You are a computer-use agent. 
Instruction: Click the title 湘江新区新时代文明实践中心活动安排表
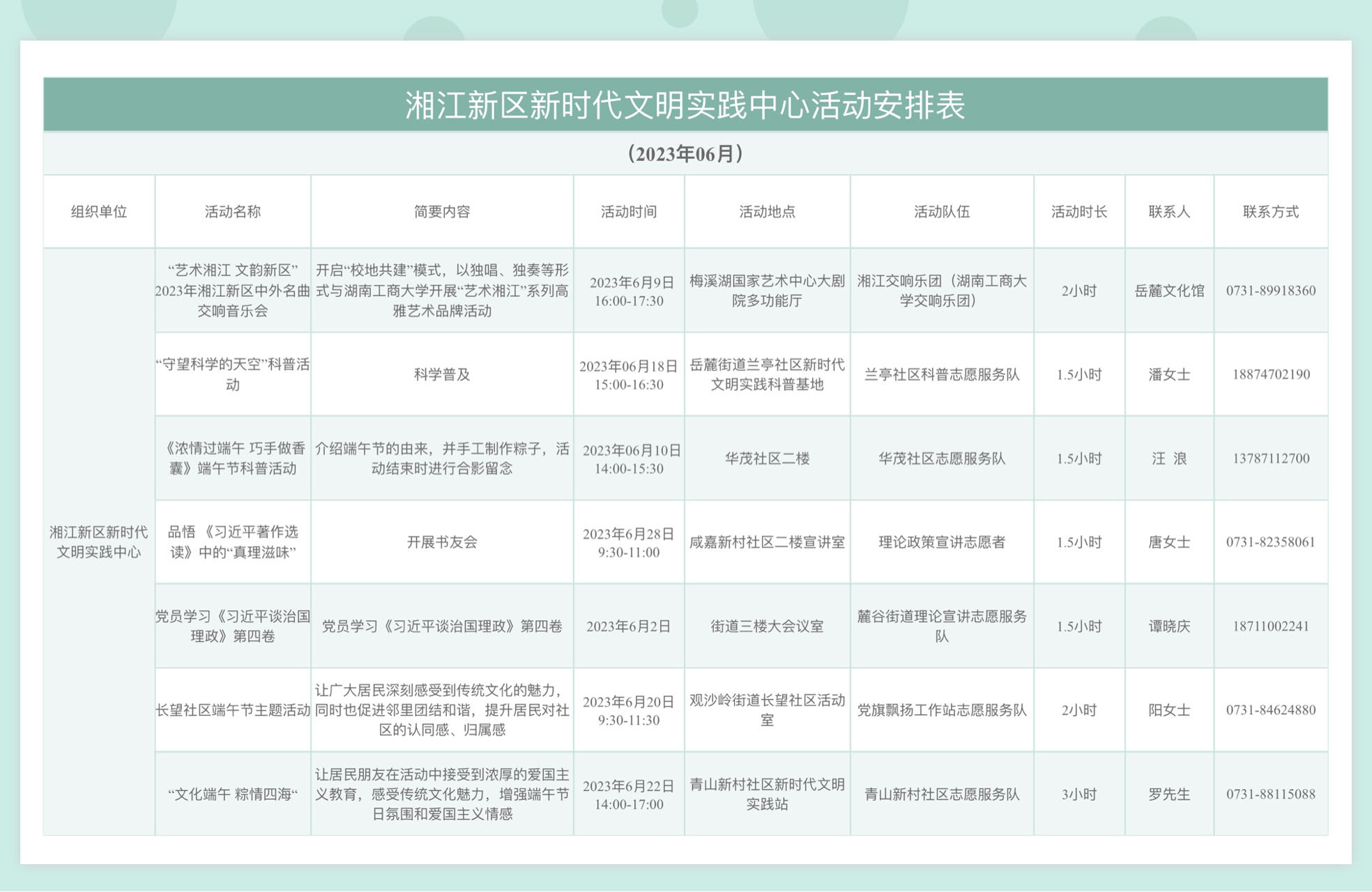(x=685, y=105)
